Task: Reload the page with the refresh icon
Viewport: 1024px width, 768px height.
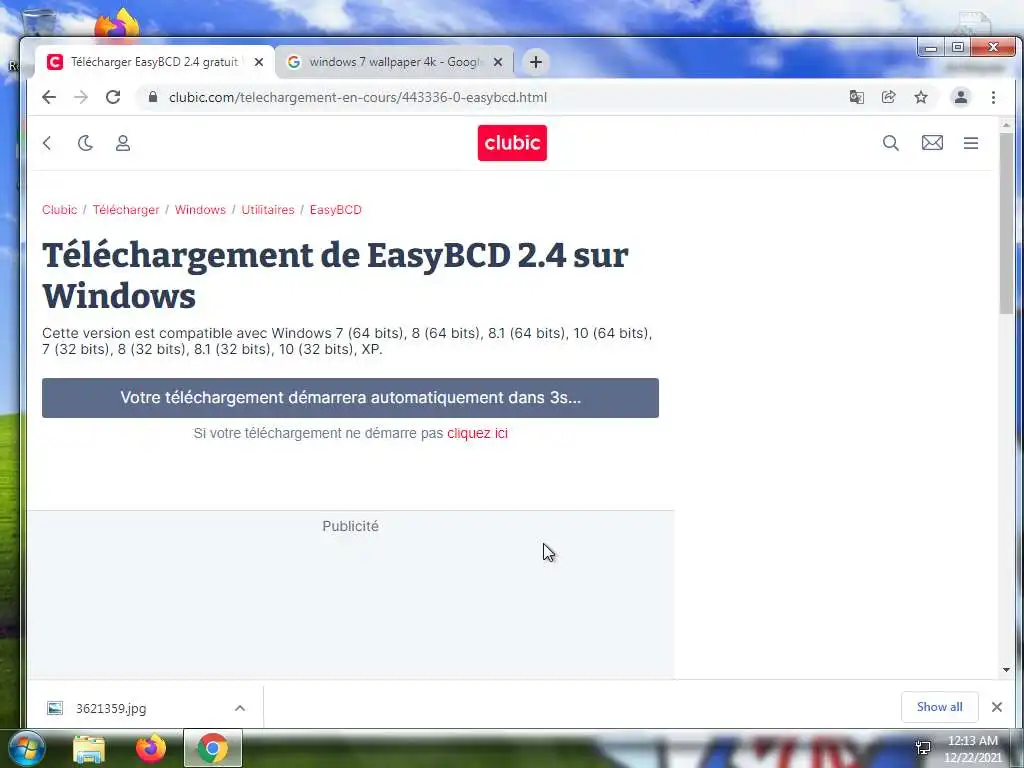Action: tap(113, 97)
